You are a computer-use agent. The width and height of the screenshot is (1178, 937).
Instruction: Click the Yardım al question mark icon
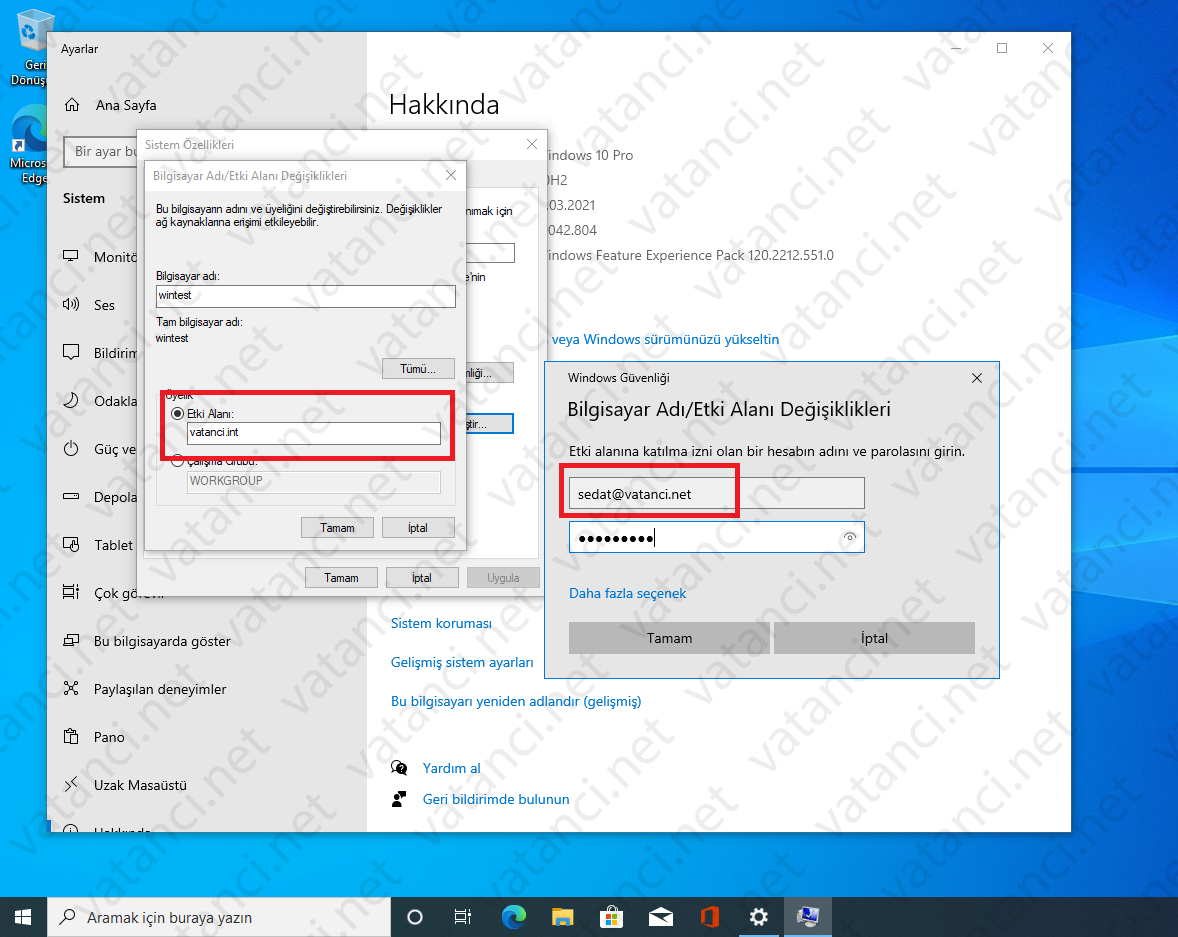398,768
